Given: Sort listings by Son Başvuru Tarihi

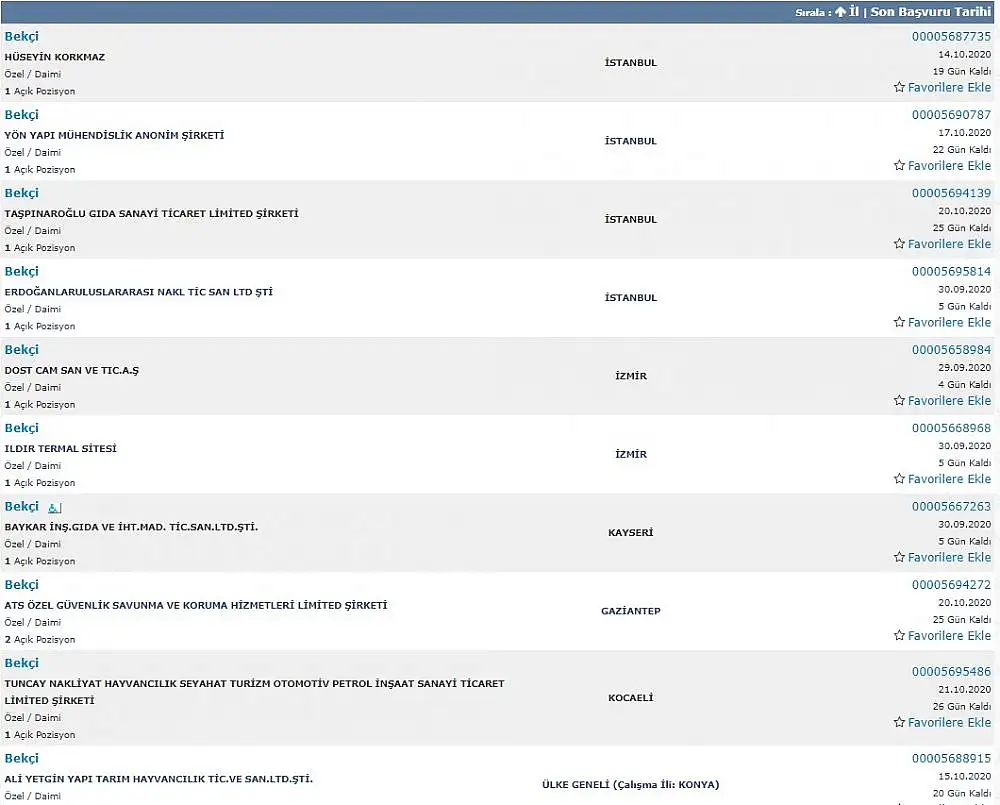Looking at the screenshot, I should [x=931, y=11].
